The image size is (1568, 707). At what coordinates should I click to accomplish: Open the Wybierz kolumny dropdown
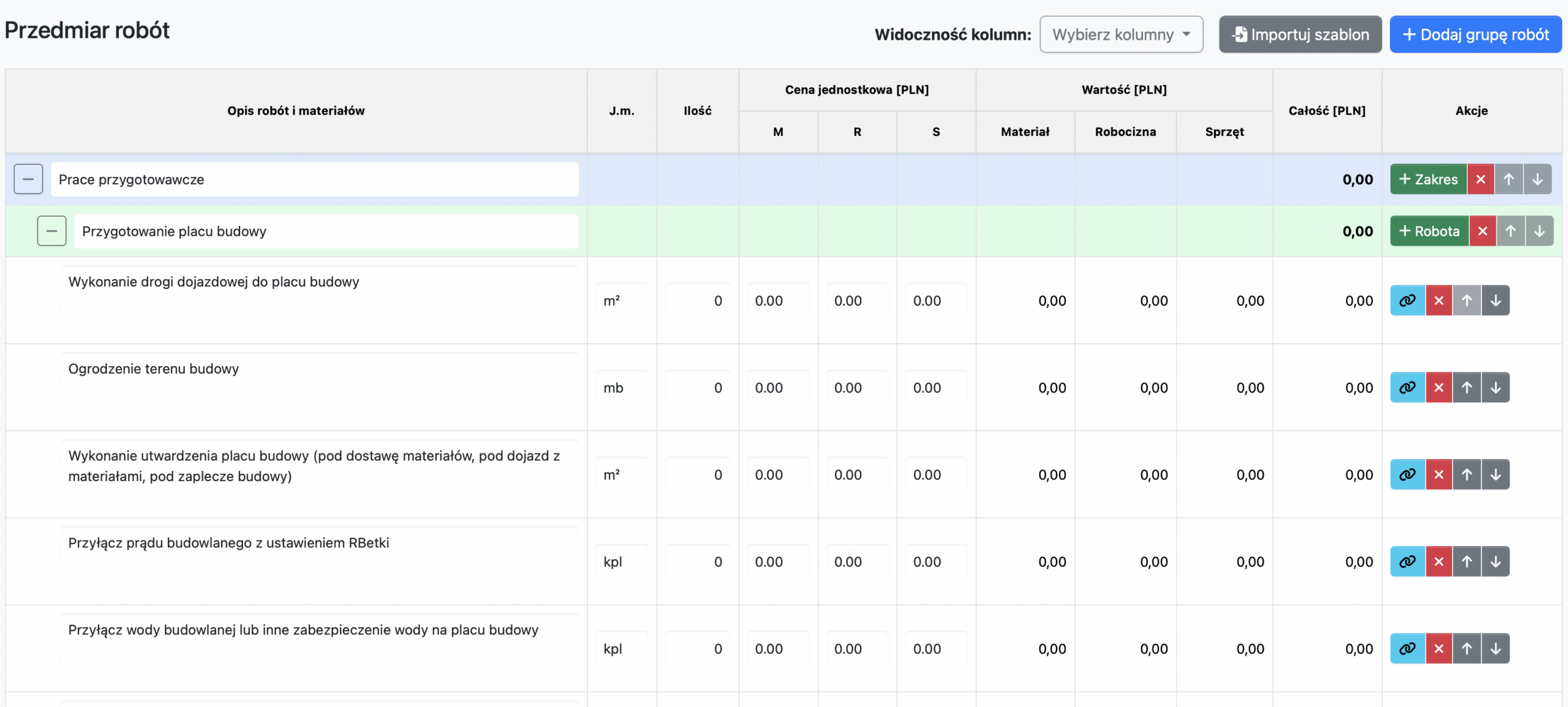(x=1121, y=34)
